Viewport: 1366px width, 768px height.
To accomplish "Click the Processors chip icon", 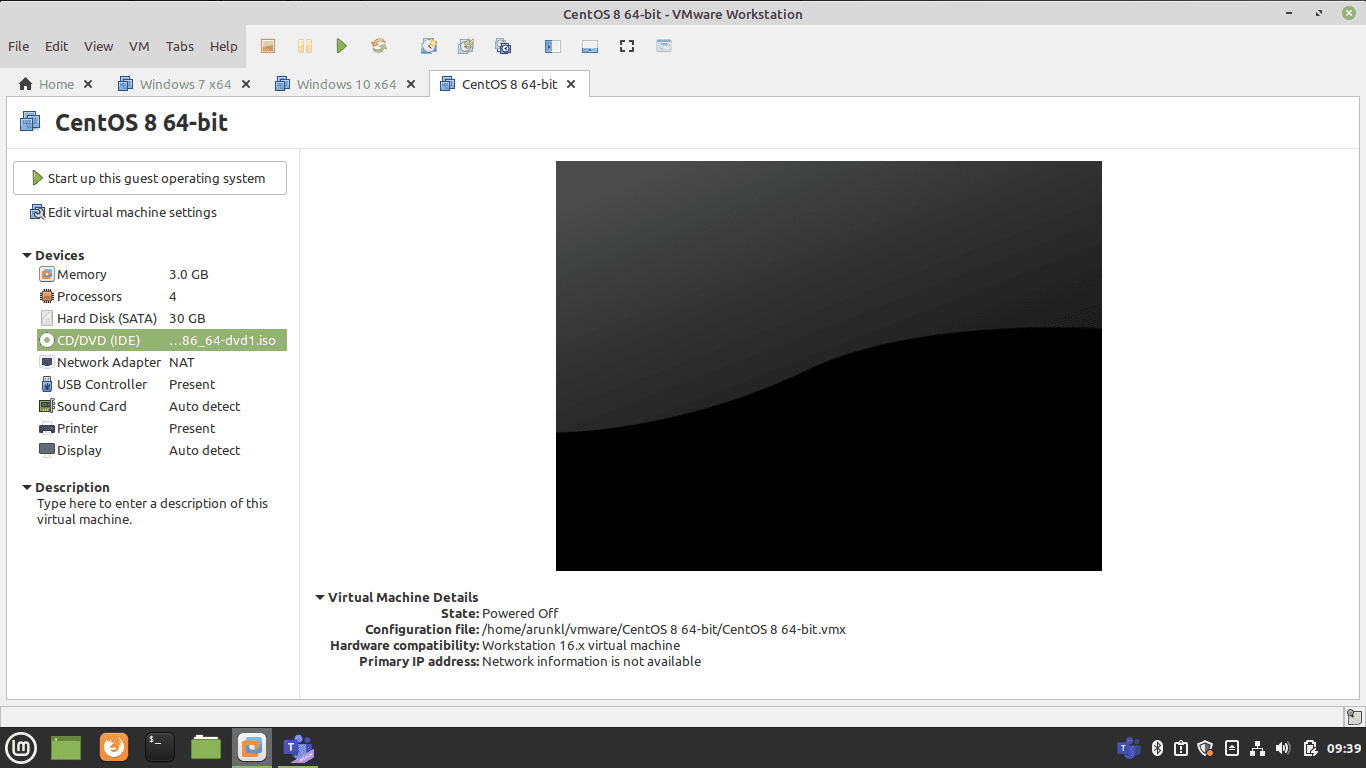I will [x=47, y=296].
